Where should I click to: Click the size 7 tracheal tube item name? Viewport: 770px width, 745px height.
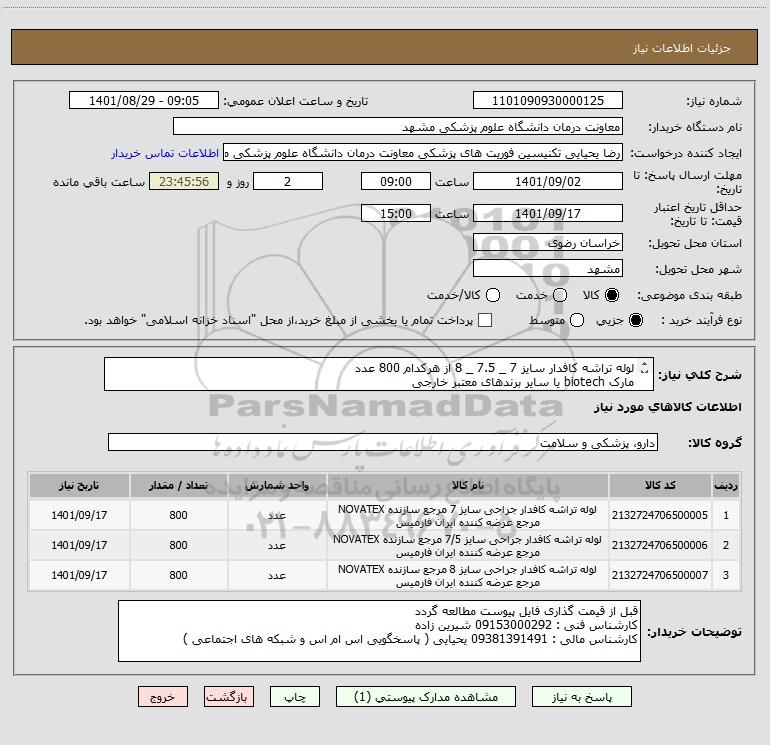[468, 516]
